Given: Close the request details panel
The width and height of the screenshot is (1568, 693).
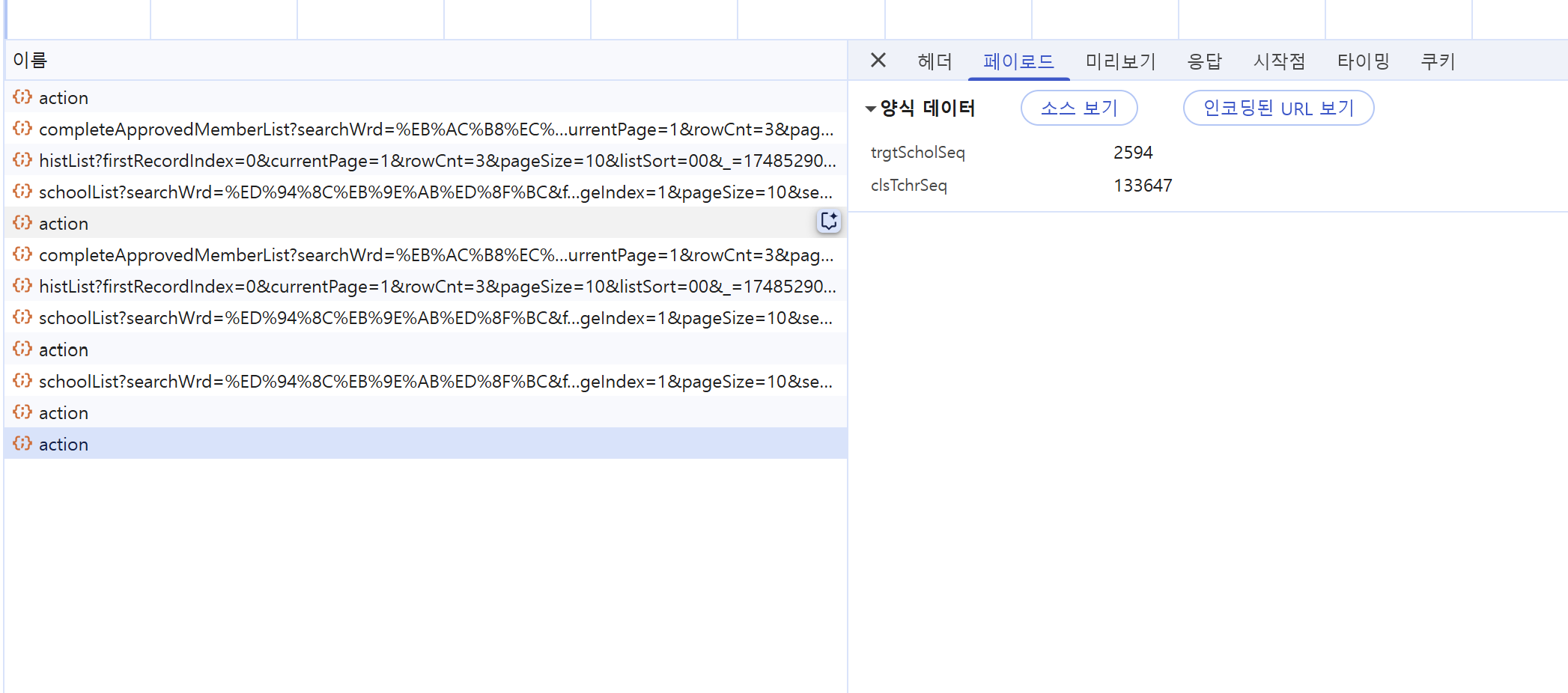Looking at the screenshot, I should [x=878, y=61].
